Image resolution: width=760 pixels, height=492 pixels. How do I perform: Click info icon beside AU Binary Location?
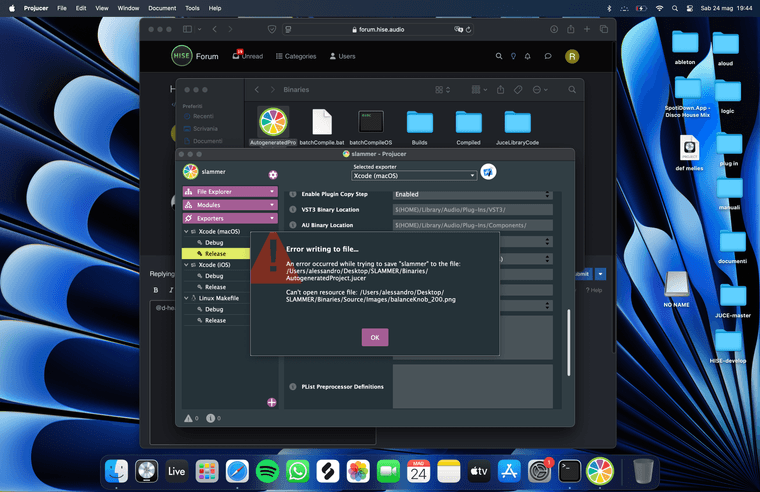[x=293, y=225]
